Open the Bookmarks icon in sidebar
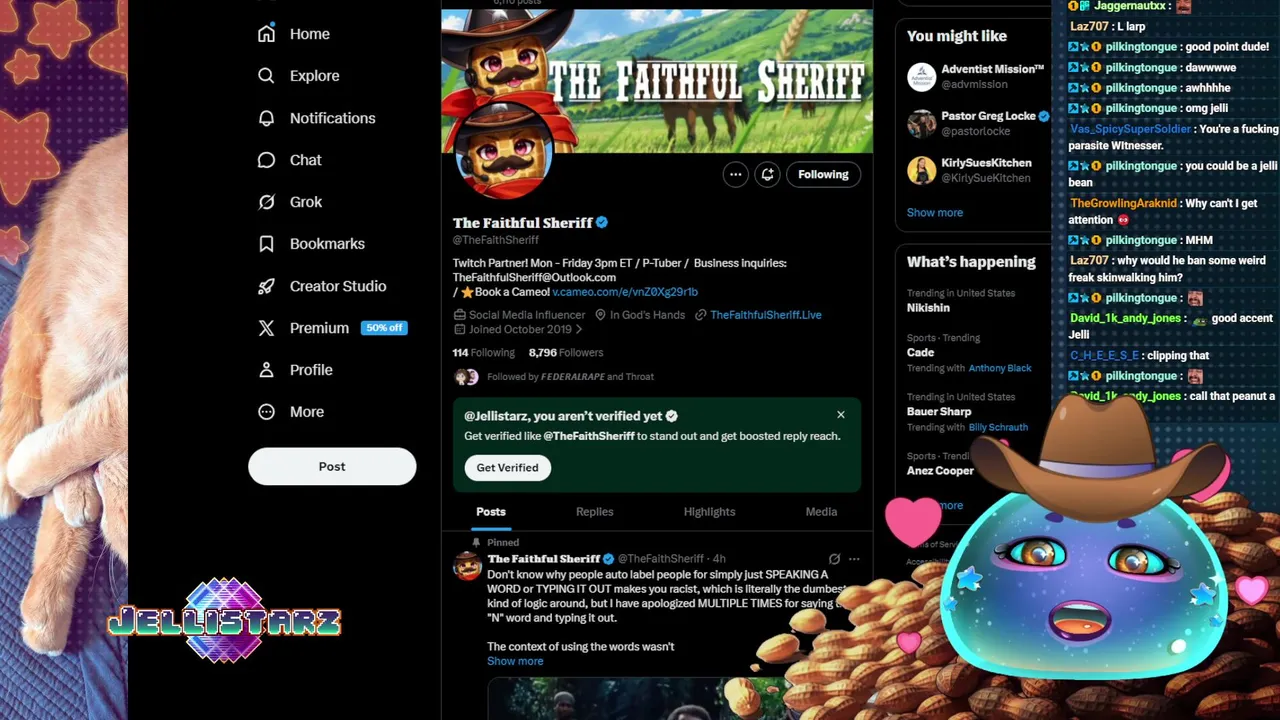Viewport: 1280px width, 720px height. point(266,244)
